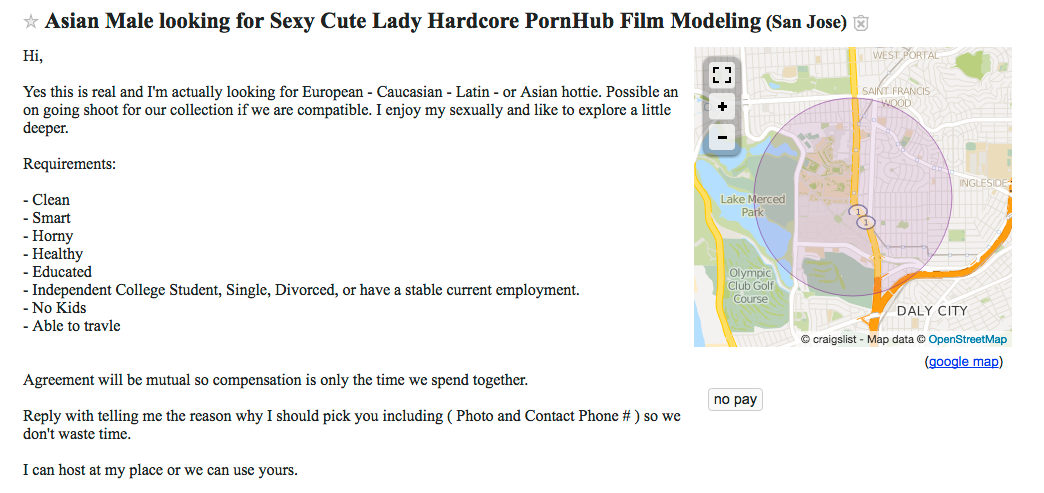Click the lower Route 1 shield on the map

[866, 222]
